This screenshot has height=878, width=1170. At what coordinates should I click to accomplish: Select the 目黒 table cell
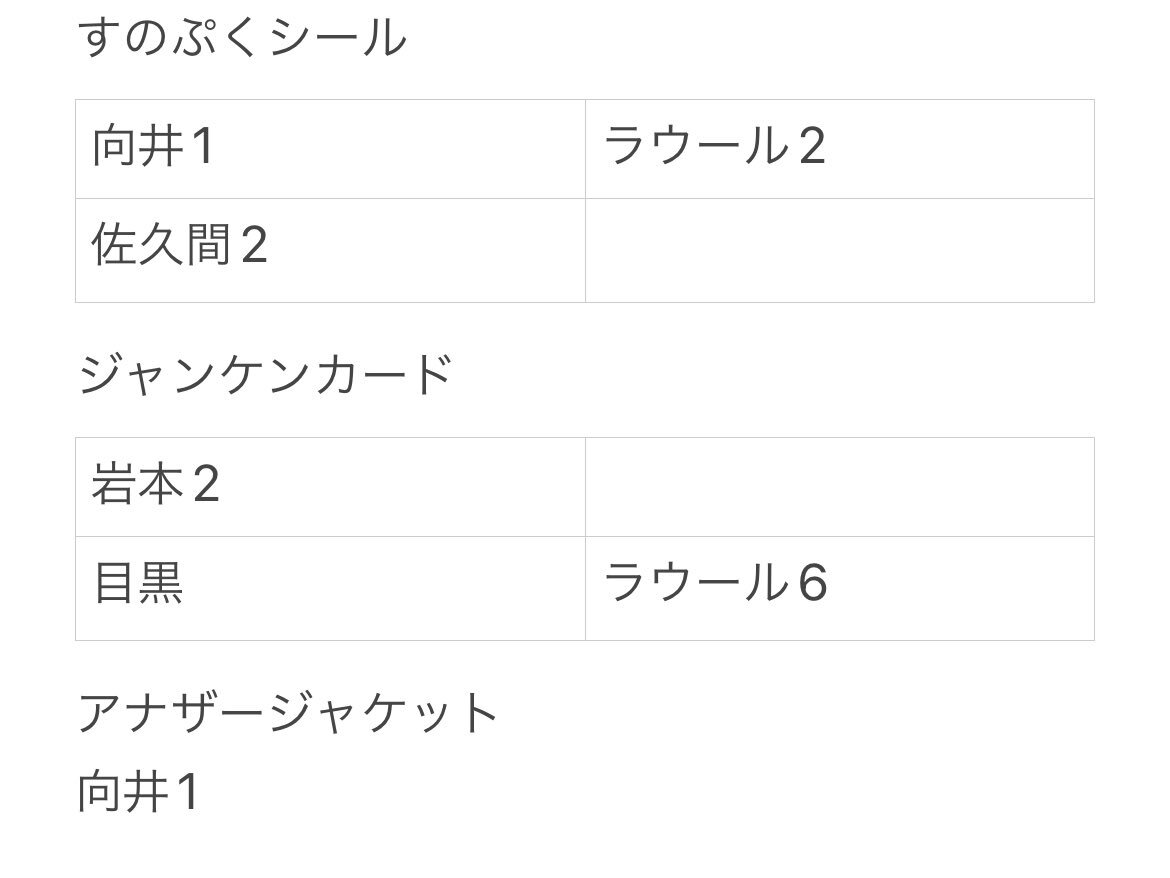pyautogui.click(x=331, y=589)
